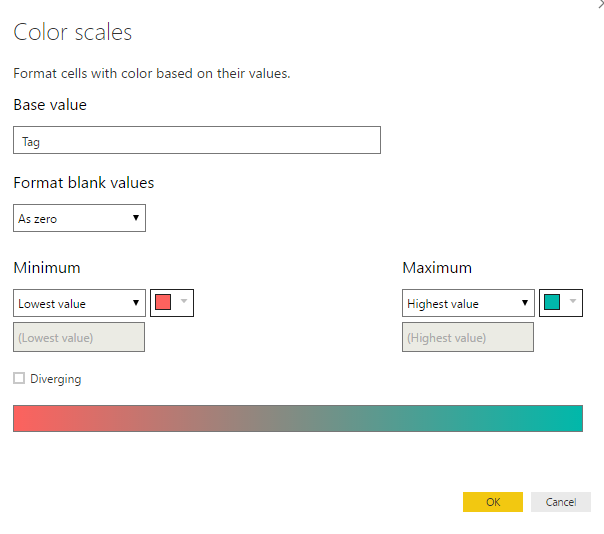Viewport: 604px width, 534px height.
Task: Open the Maximum Highest value dropdown
Action: point(468,303)
